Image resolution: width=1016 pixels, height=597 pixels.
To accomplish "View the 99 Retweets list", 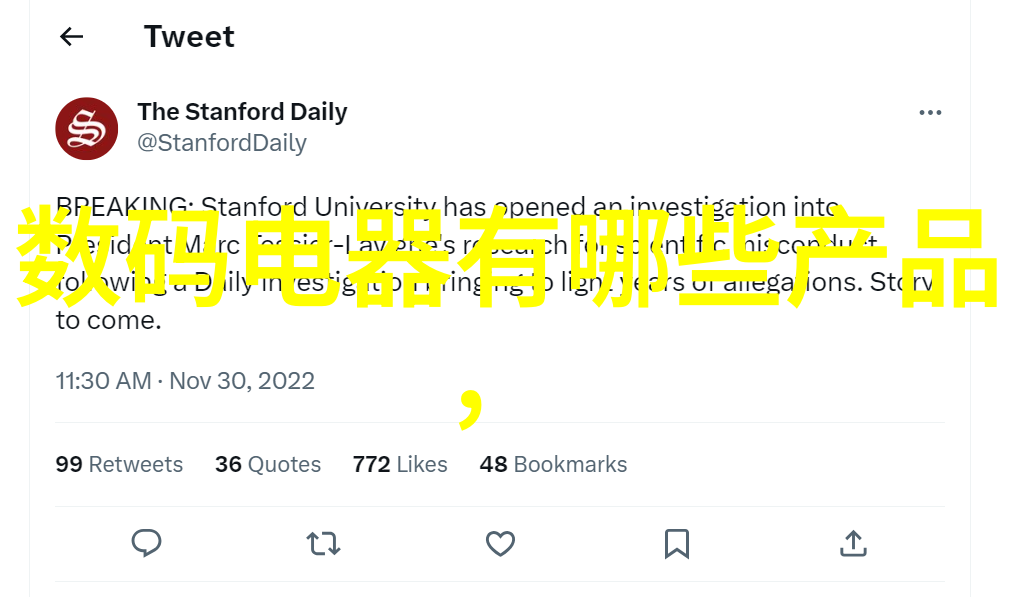I will (119, 464).
